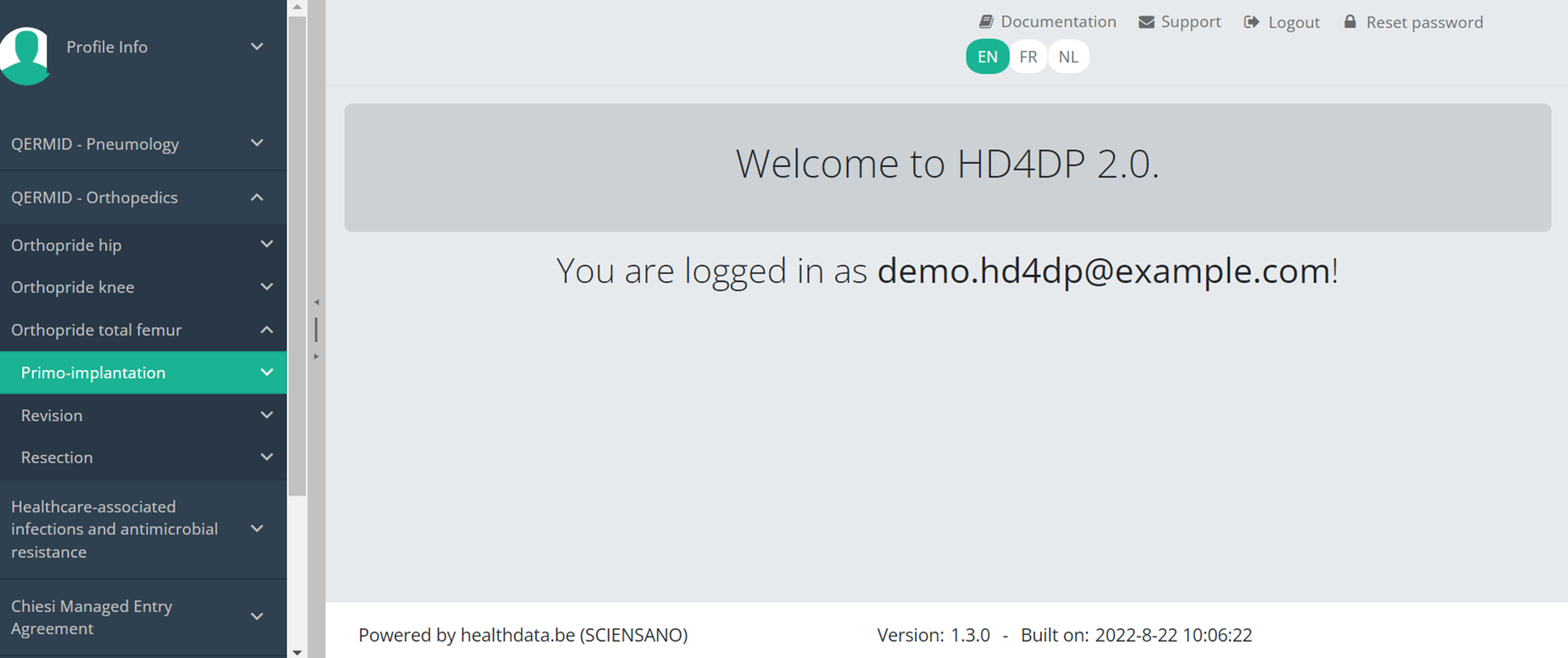Click the user avatar profile picture
Screen dimensions: 1568x658
(24, 55)
